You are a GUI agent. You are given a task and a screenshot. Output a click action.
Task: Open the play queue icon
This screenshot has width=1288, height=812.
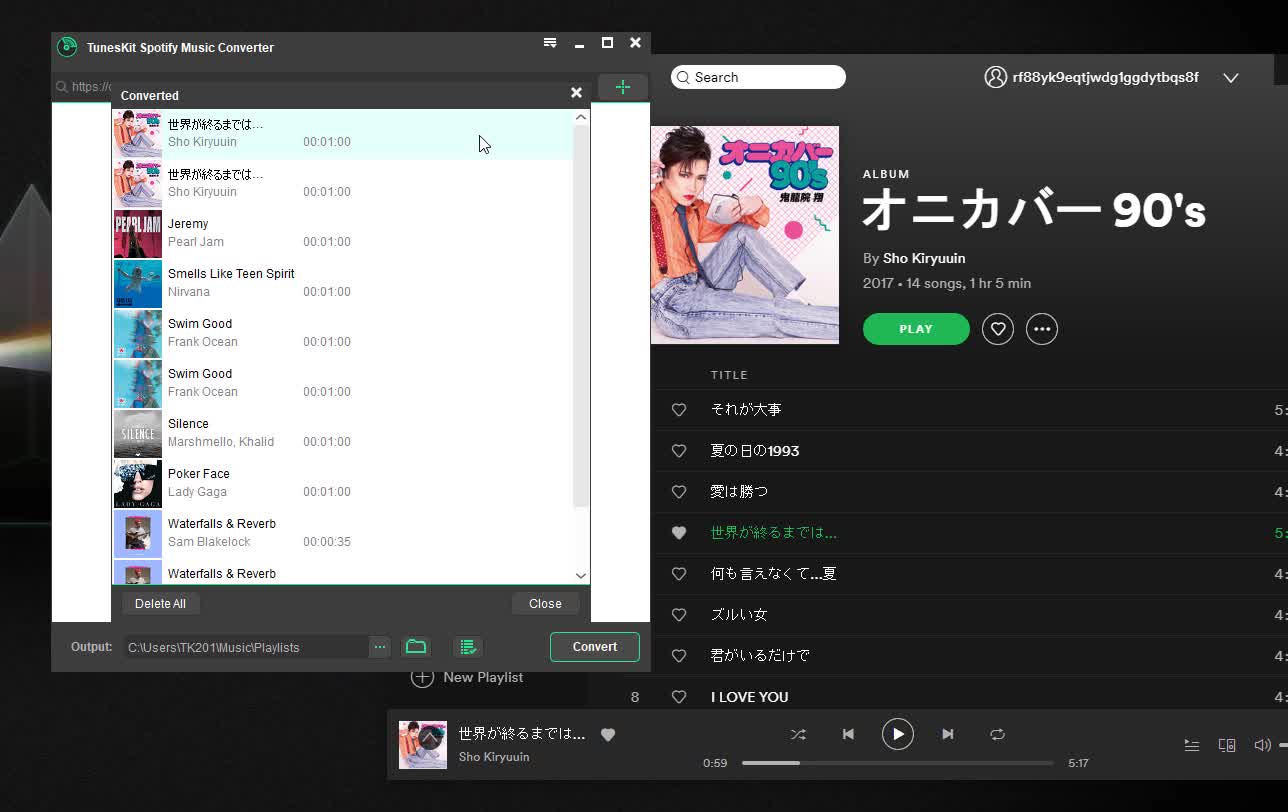(x=1192, y=745)
